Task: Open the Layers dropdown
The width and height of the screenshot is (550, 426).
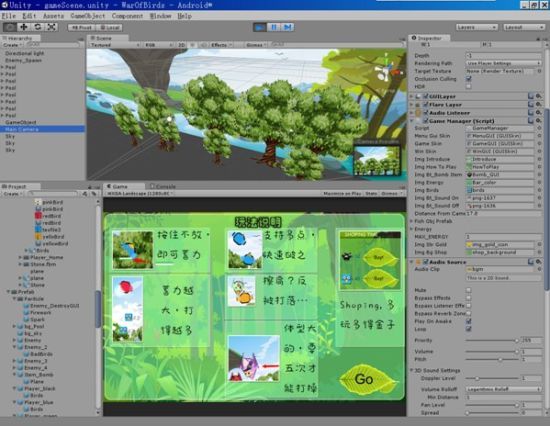Action: click(476, 27)
